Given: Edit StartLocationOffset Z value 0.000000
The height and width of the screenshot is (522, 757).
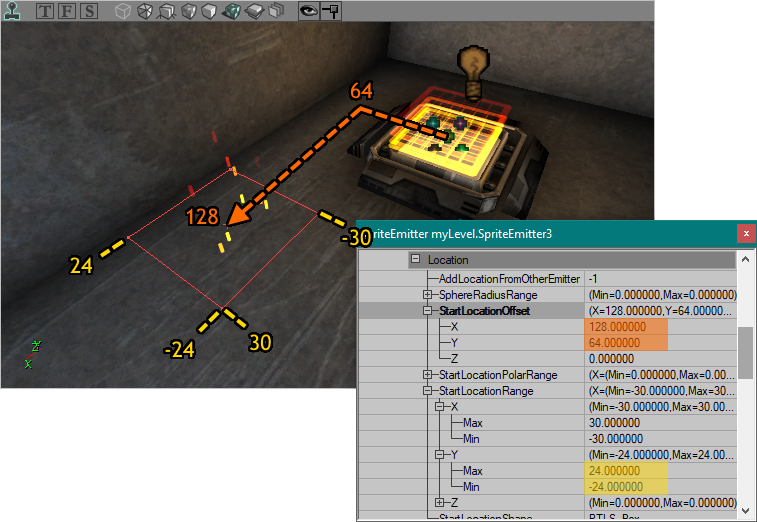Looking at the screenshot, I should 660,359.
